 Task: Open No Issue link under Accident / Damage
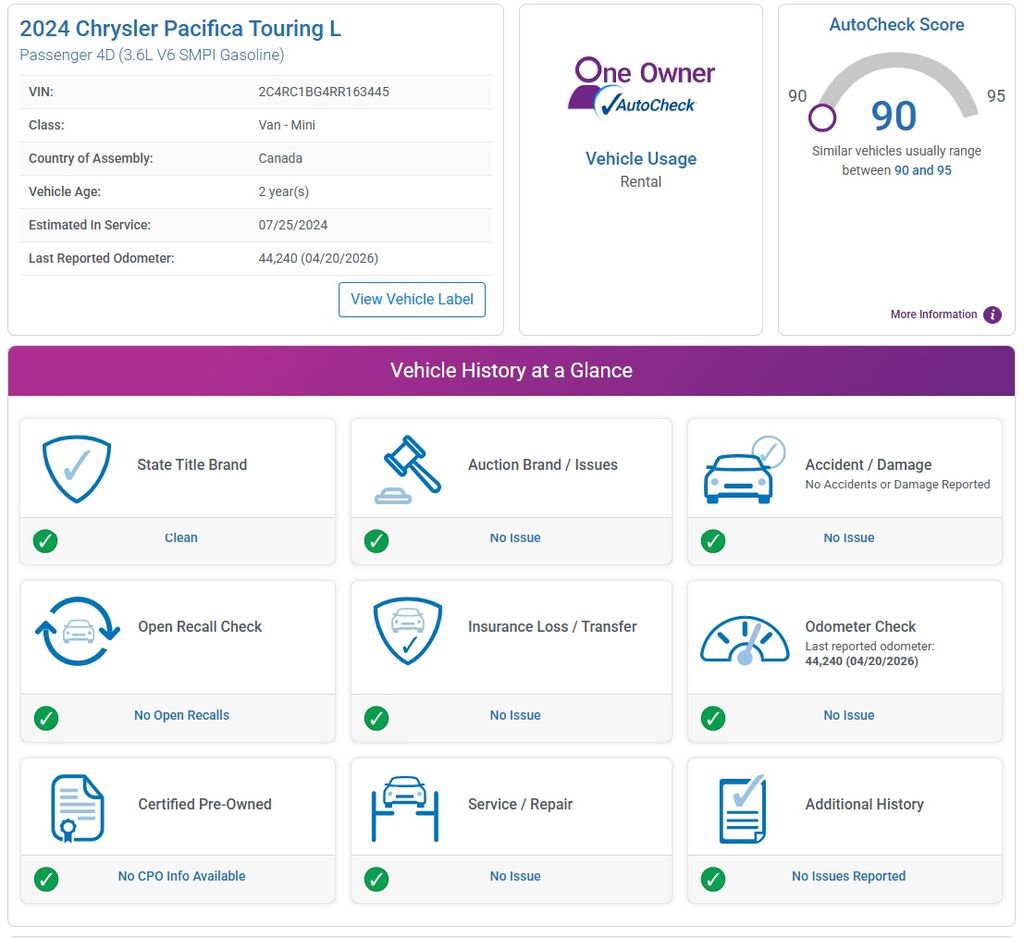pyautogui.click(x=848, y=538)
